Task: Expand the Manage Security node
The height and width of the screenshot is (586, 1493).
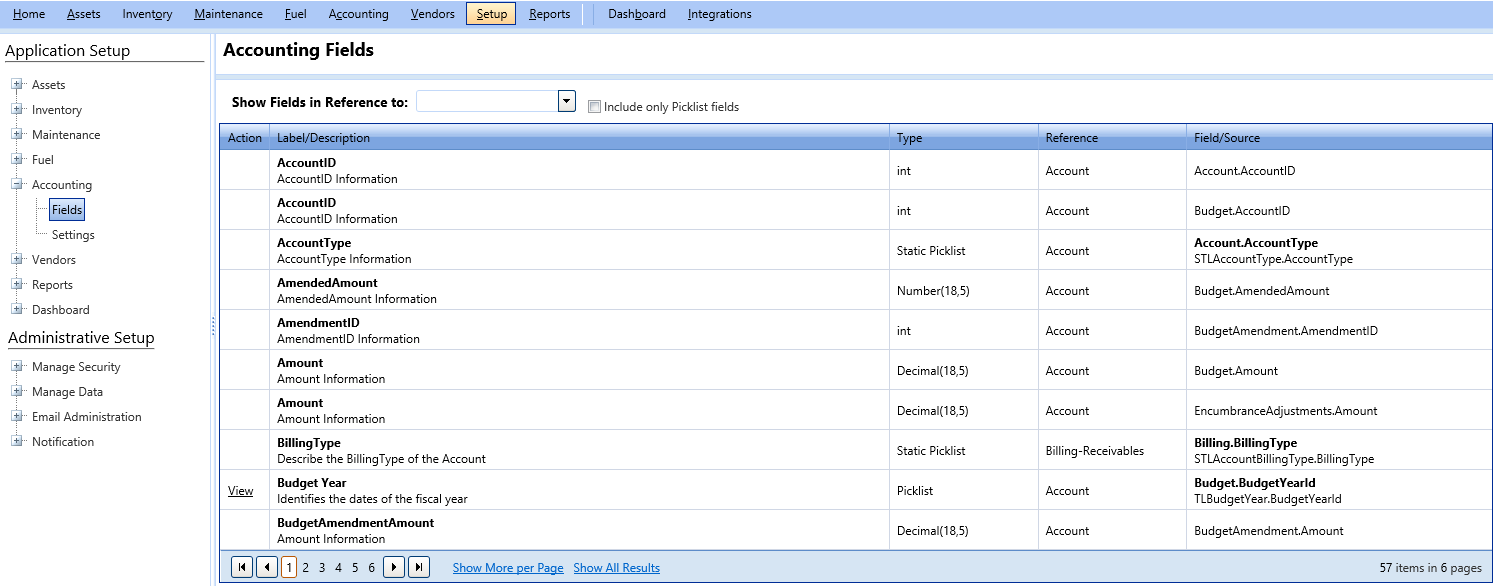Action: click(x=17, y=367)
